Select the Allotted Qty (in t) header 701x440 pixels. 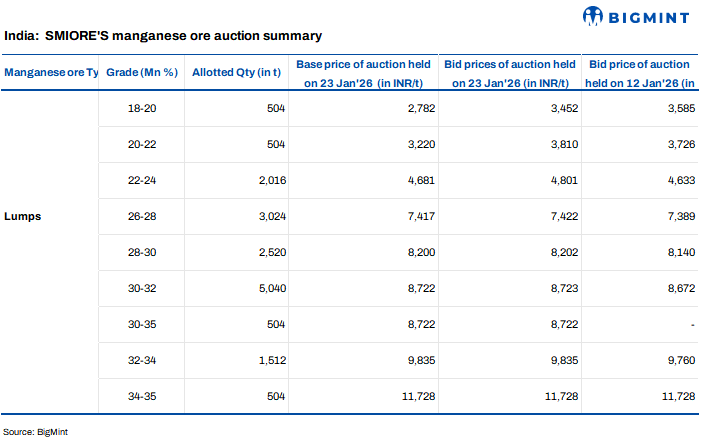point(234,72)
